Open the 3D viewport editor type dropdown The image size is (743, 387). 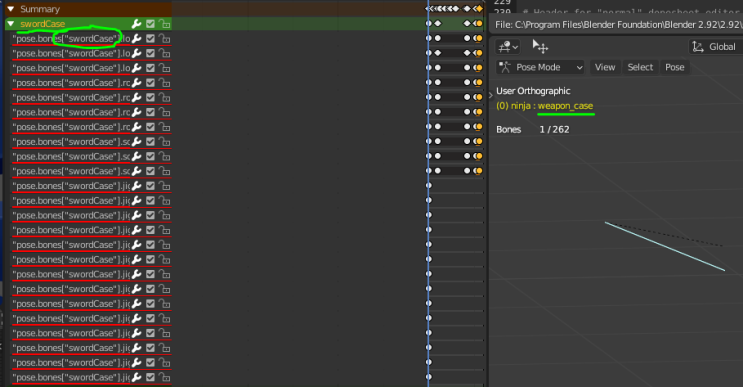[508, 46]
